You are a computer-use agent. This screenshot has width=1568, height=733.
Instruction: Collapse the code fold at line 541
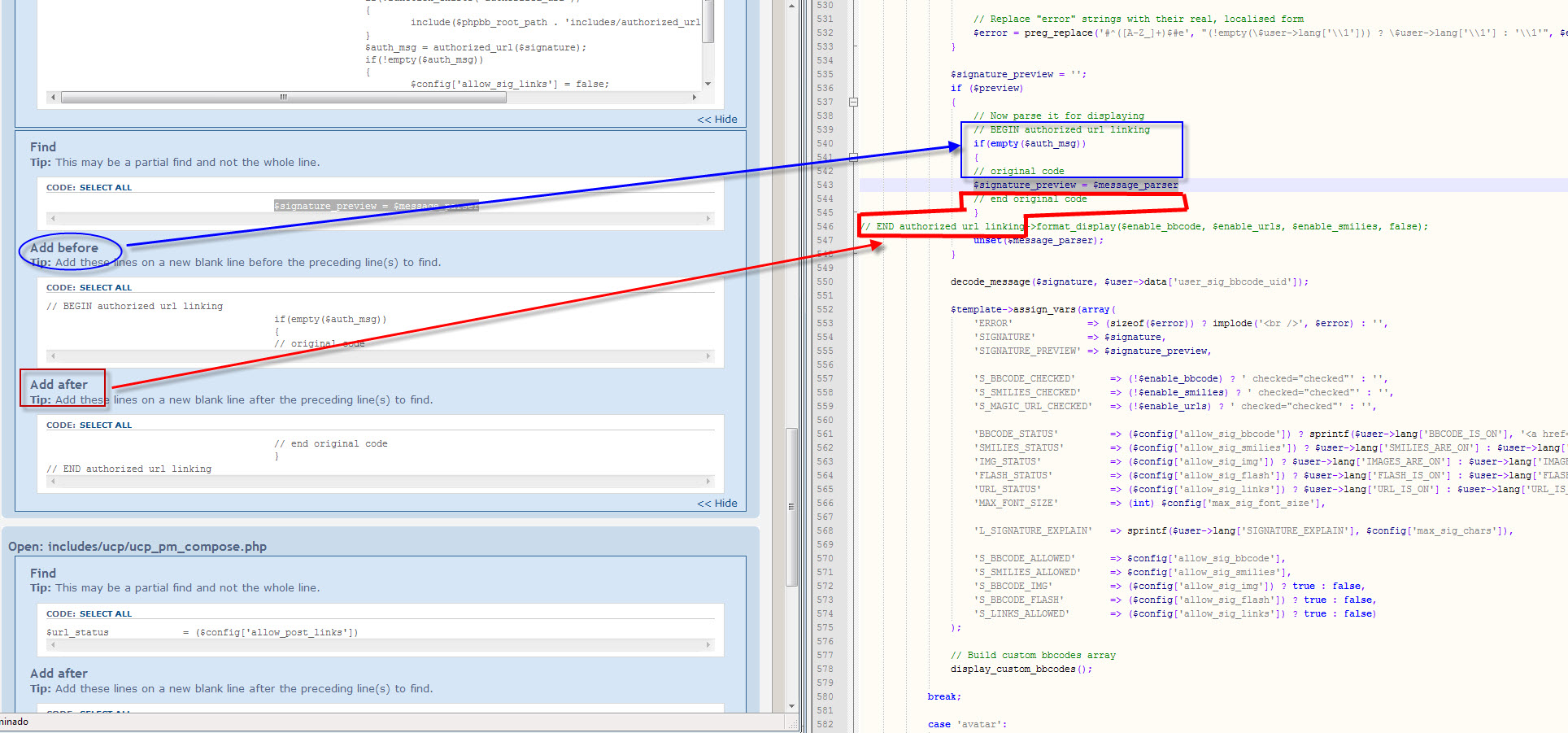pyautogui.click(x=853, y=157)
